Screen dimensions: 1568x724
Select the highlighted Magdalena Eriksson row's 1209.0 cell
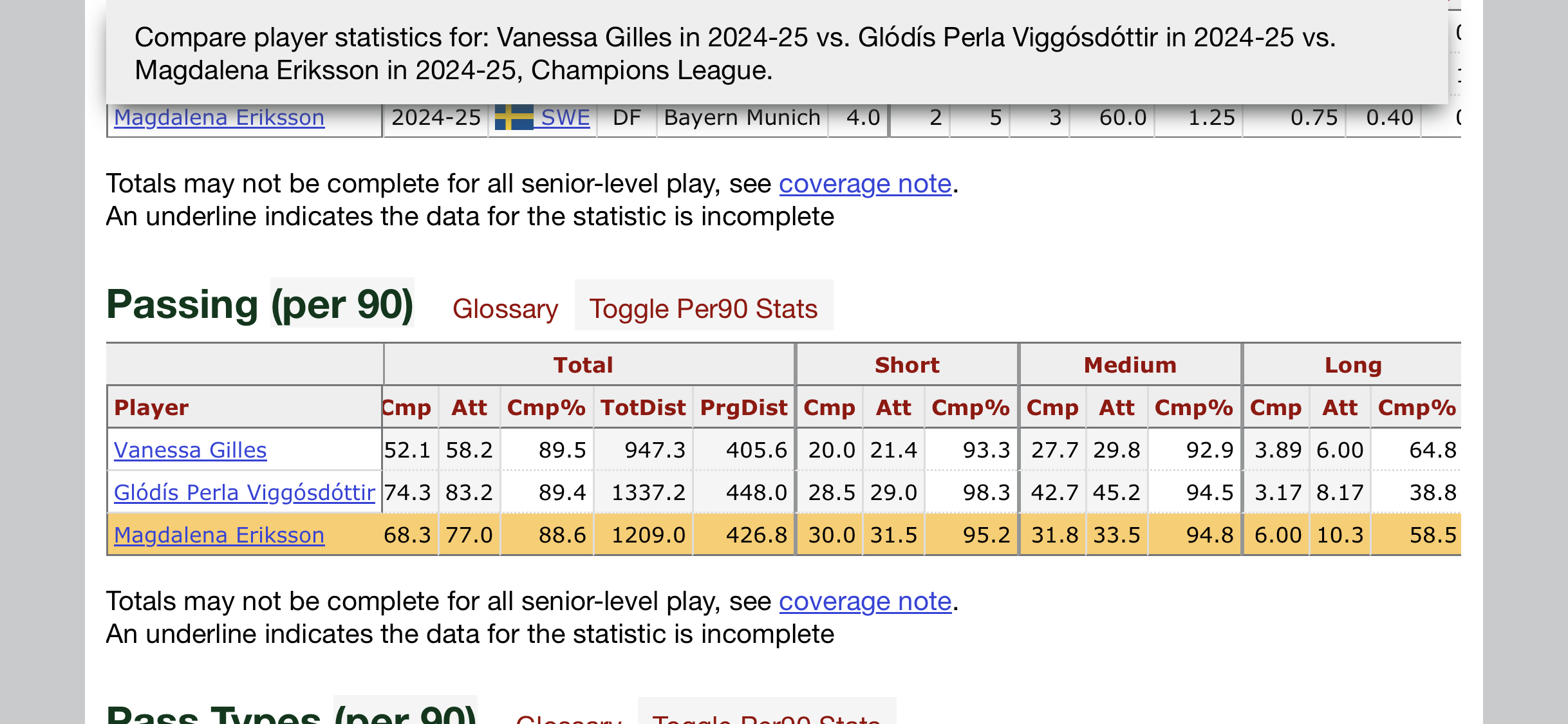click(x=643, y=535)
